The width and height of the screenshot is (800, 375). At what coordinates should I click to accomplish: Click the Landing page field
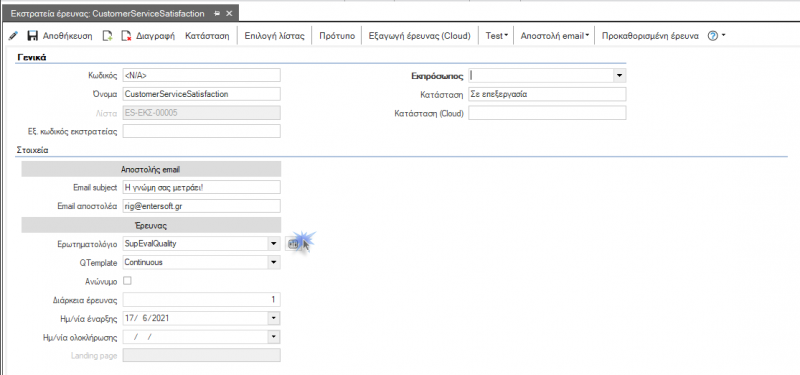click(x=202, y=356)
